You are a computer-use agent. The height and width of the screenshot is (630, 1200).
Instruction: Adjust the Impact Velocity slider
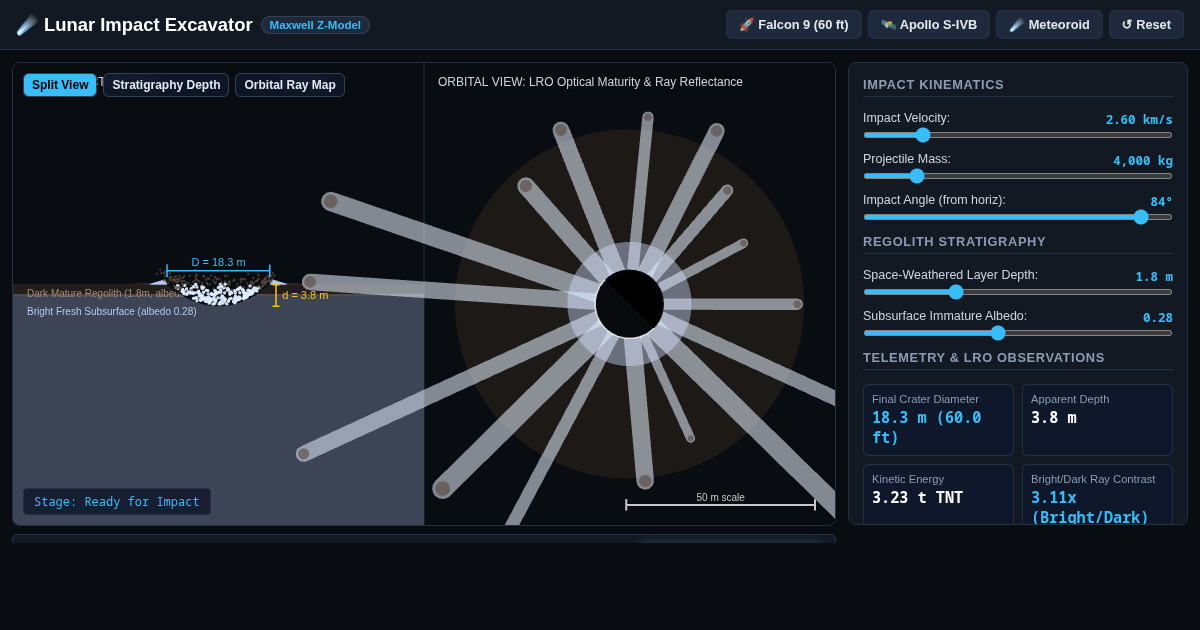[x=1018, y=135]
